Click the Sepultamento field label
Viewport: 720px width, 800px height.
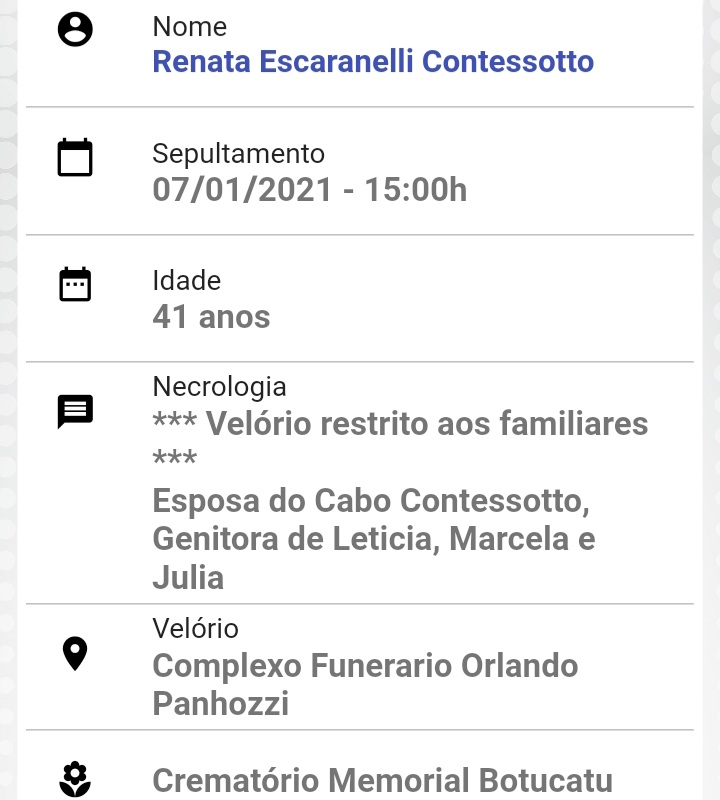point(238,154)
